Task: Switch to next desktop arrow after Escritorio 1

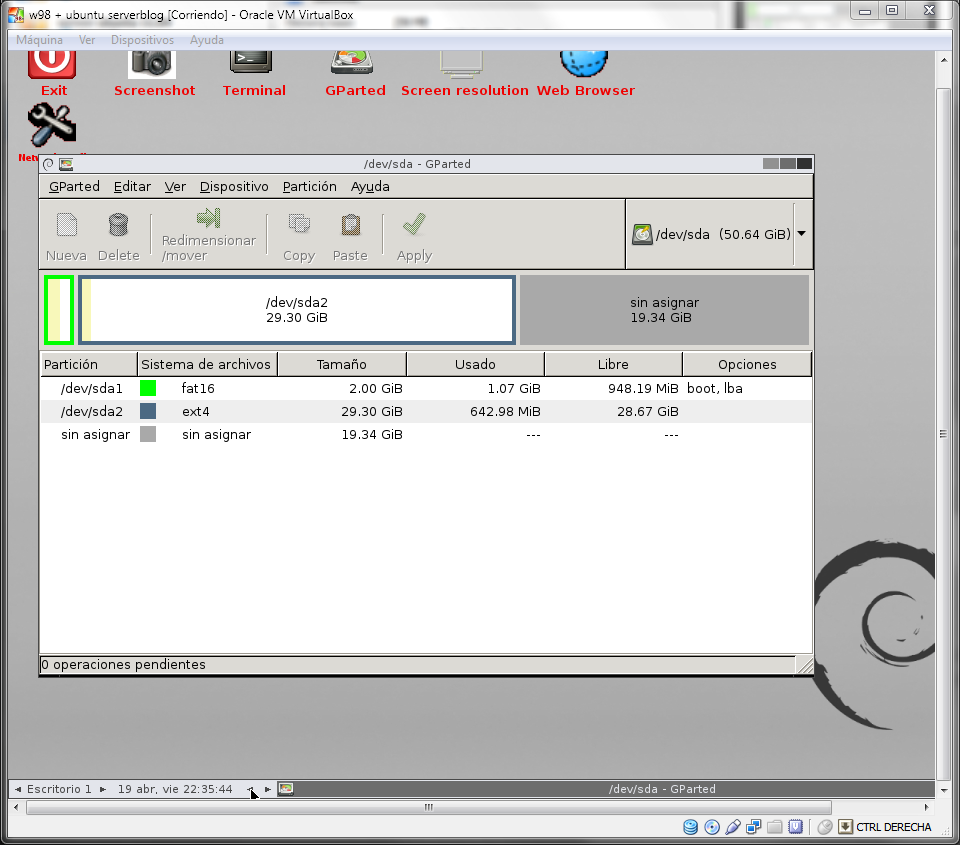Action: [x=103, y=789]
